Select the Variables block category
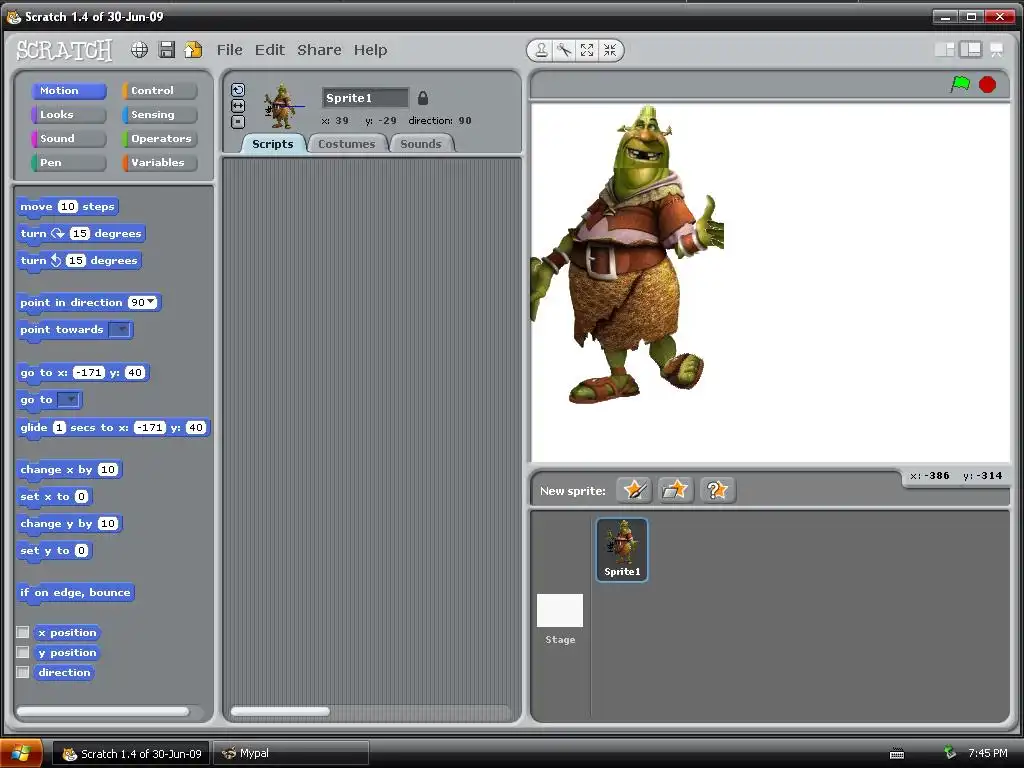This screenshot has height=768, width=1024. tap(159, 163)
